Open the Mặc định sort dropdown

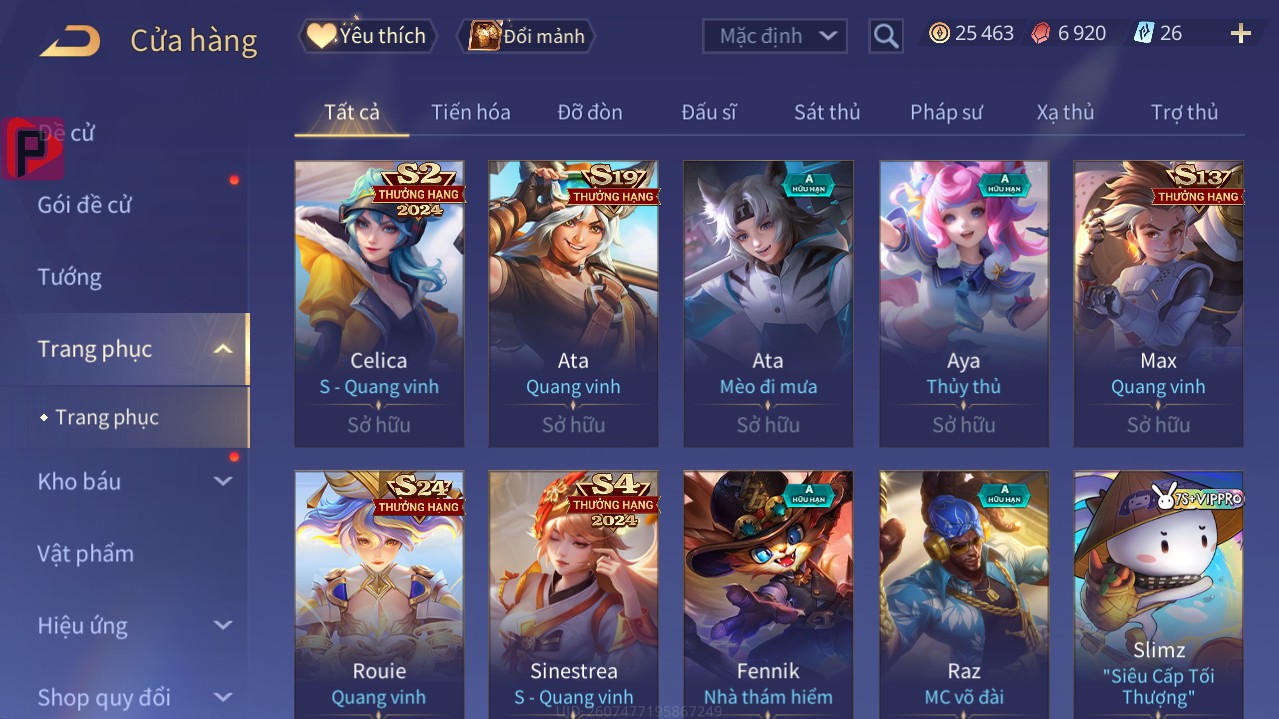pyautogui.click(x=775, y=36)
